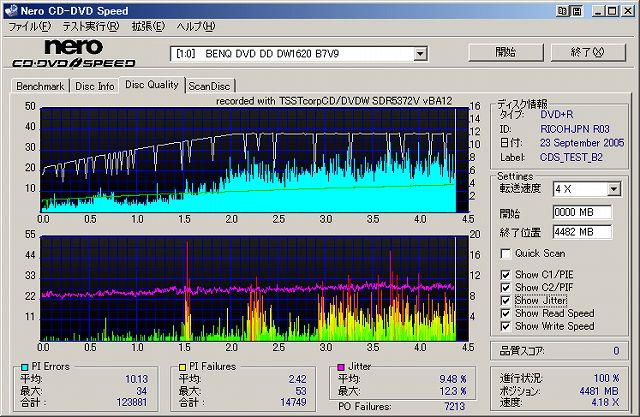This screenshot has height=417, width=640.
Task: Click the PI Failures total 14749
Action: click(293, 402)
